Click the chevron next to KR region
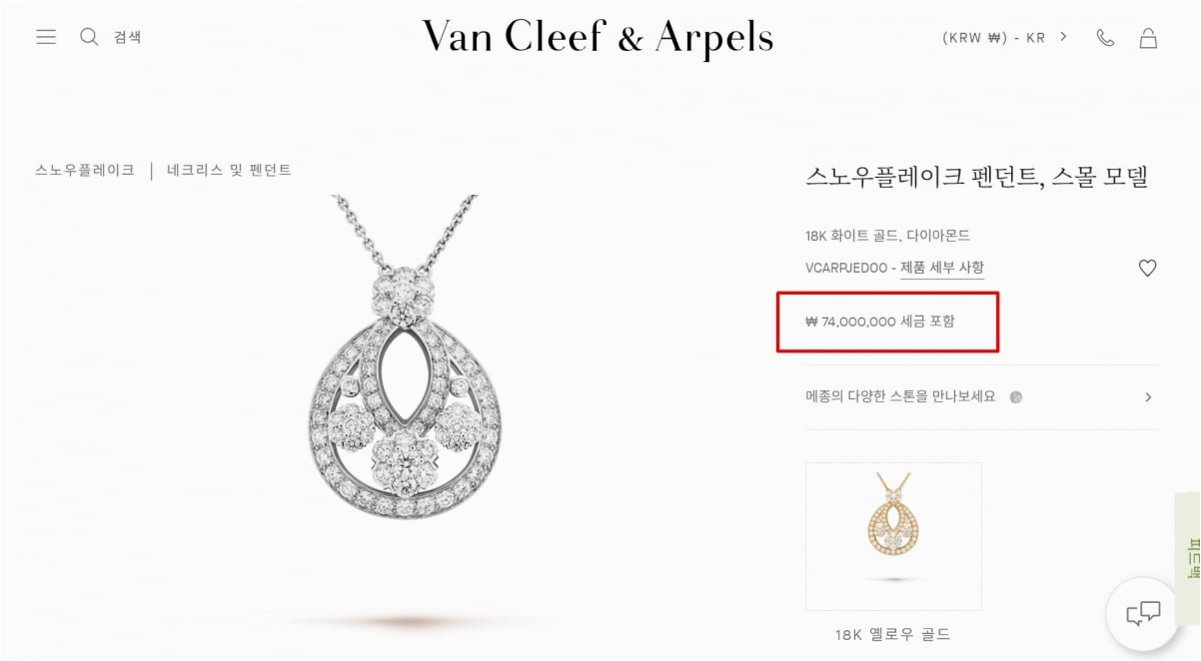The width and height of the screenshot is (1201, 661). [x=1064, y=37]
